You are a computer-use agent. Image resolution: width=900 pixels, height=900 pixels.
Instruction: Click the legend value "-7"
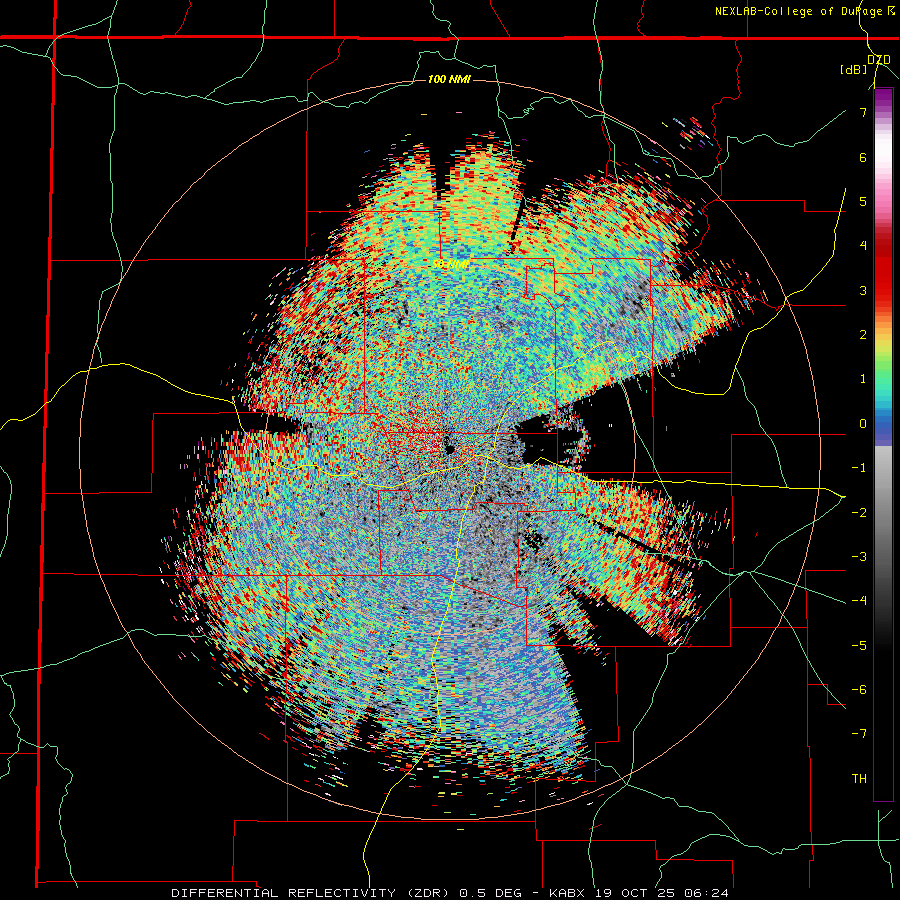pos(859,734)
